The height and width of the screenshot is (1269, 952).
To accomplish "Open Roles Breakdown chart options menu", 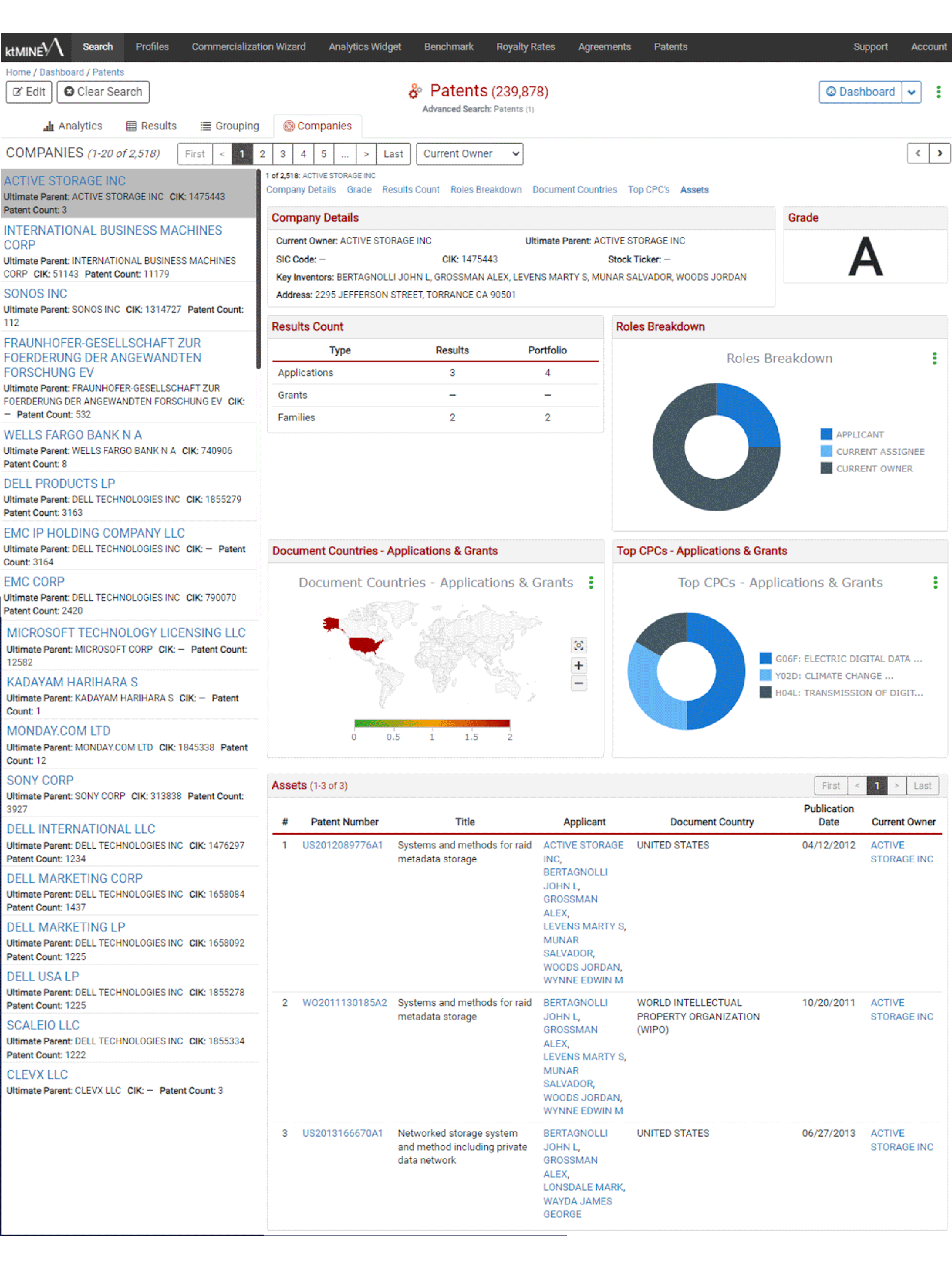I will pos(934,359).
